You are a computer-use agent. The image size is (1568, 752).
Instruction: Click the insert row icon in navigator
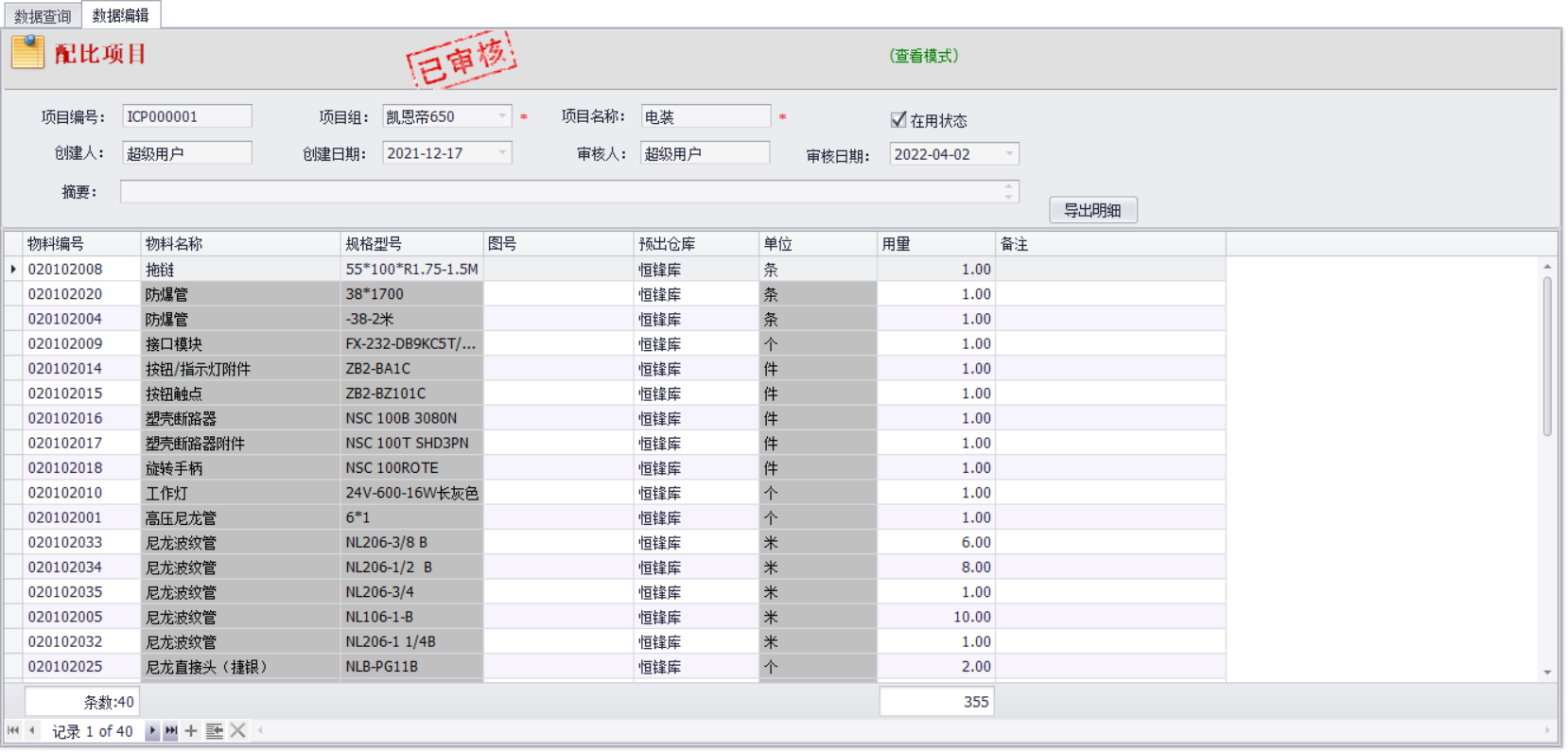[215, 730]
